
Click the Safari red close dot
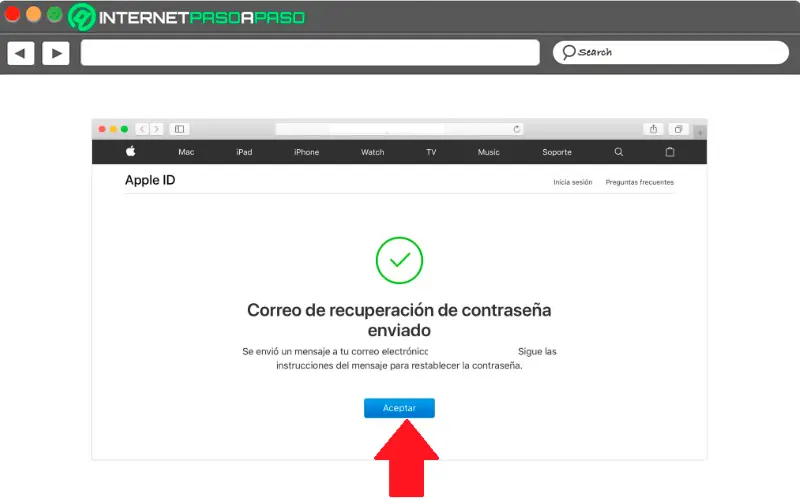[102, 129]
